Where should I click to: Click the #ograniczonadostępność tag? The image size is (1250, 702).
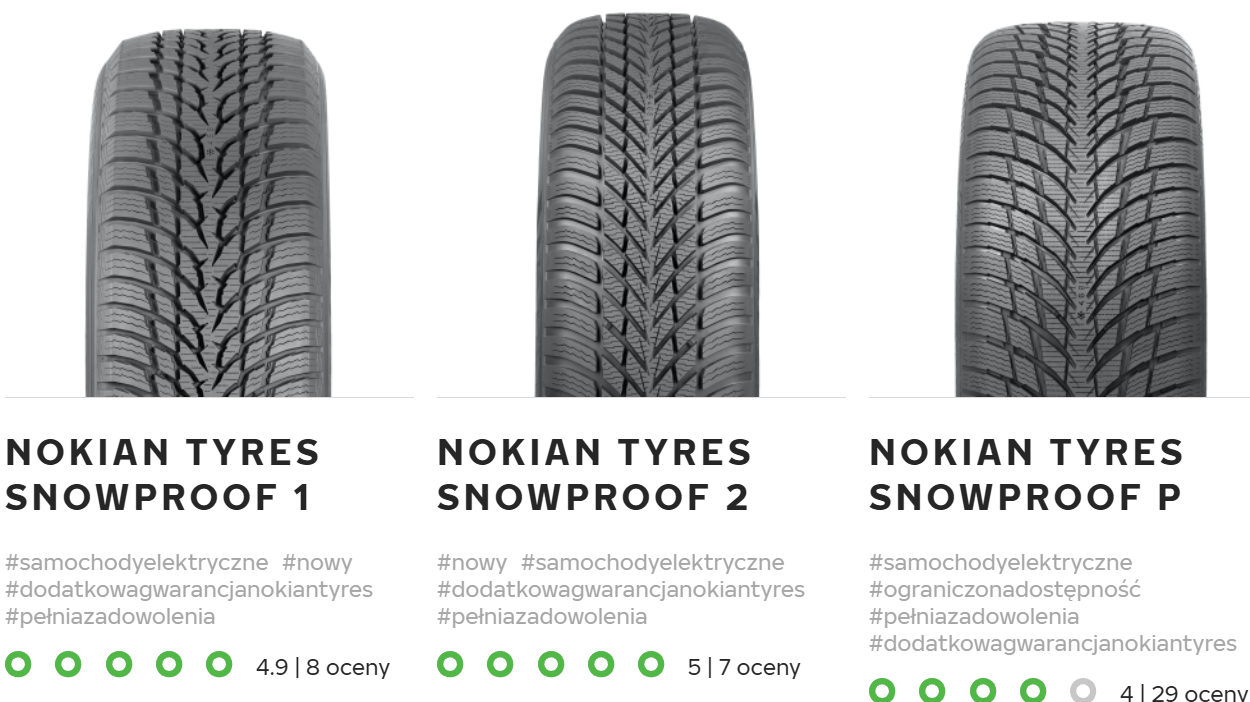(x=1005, y=590)
